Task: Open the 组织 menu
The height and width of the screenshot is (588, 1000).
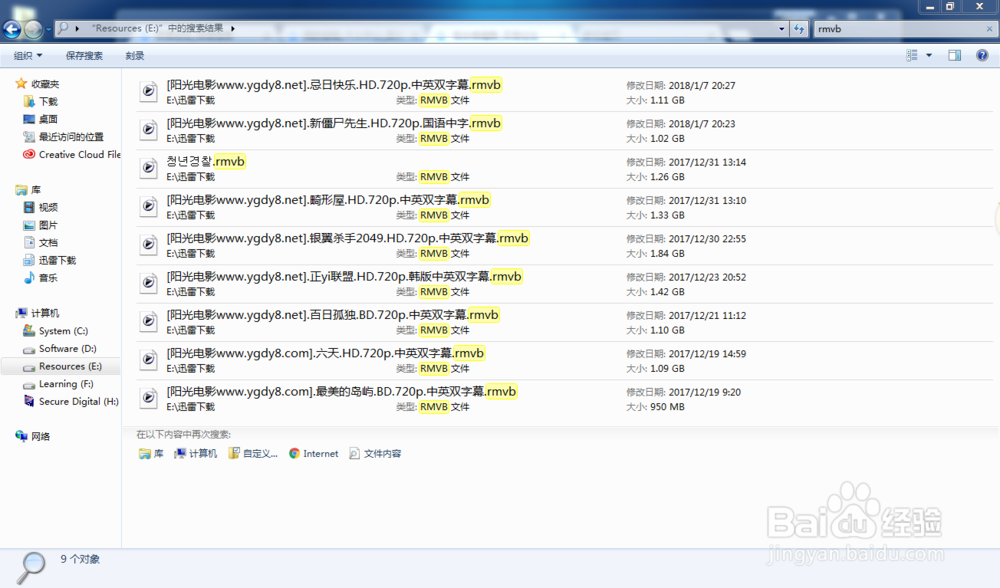Action: tap(28, 55)
